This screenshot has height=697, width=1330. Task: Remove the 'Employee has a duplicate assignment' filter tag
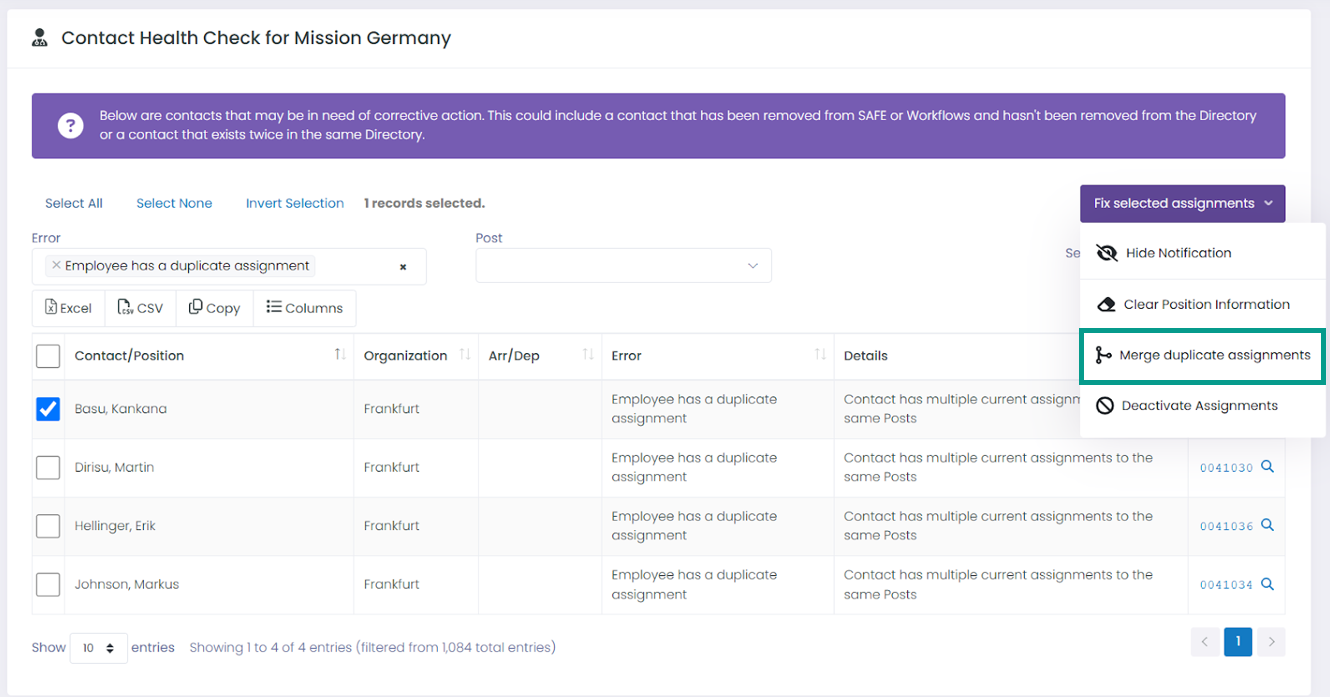coord(56,266)
